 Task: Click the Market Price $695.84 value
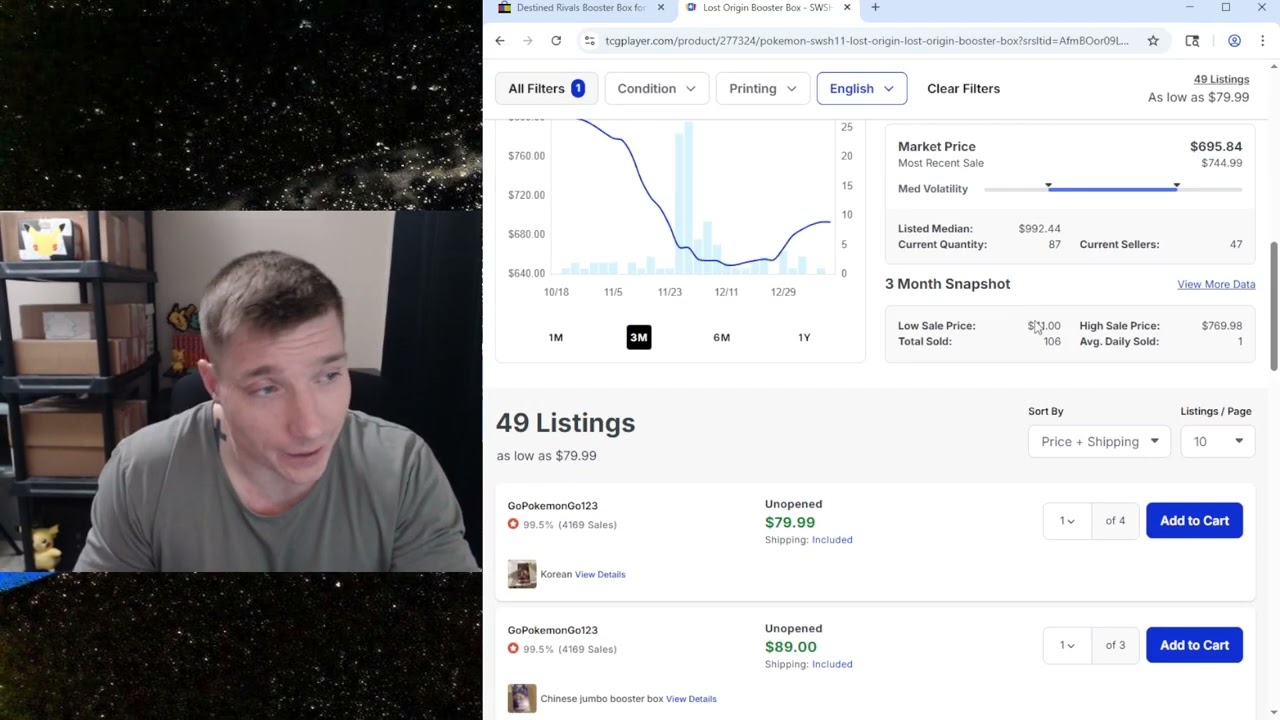(1216, 146)
